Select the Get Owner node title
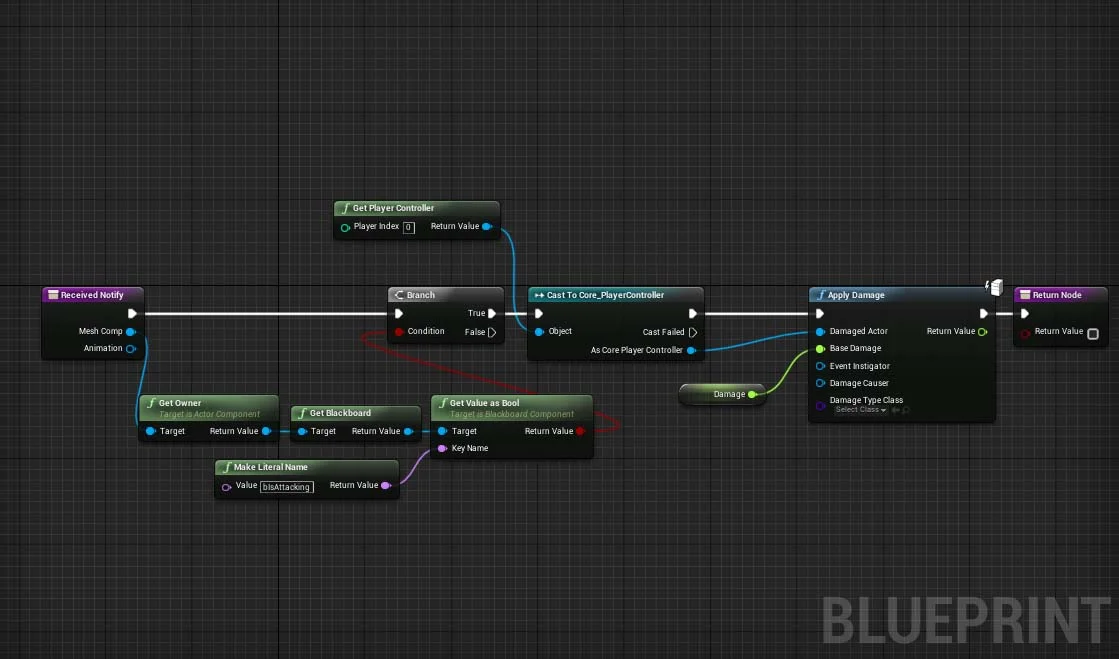 tap(180, 403)
